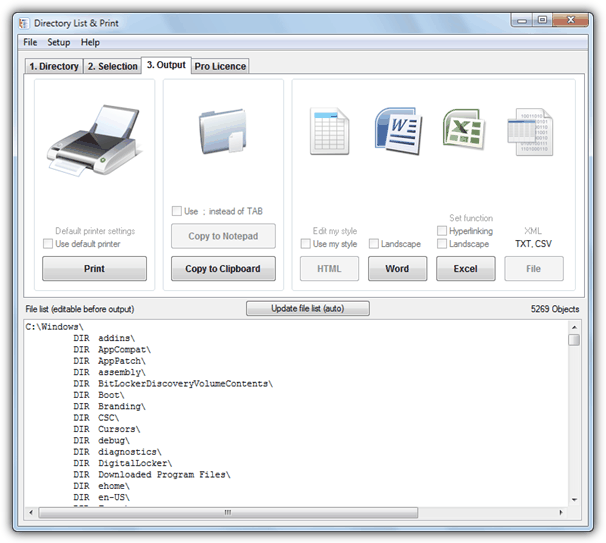Open the Setup menu
The image size is (606, 543).
[59, 43]
